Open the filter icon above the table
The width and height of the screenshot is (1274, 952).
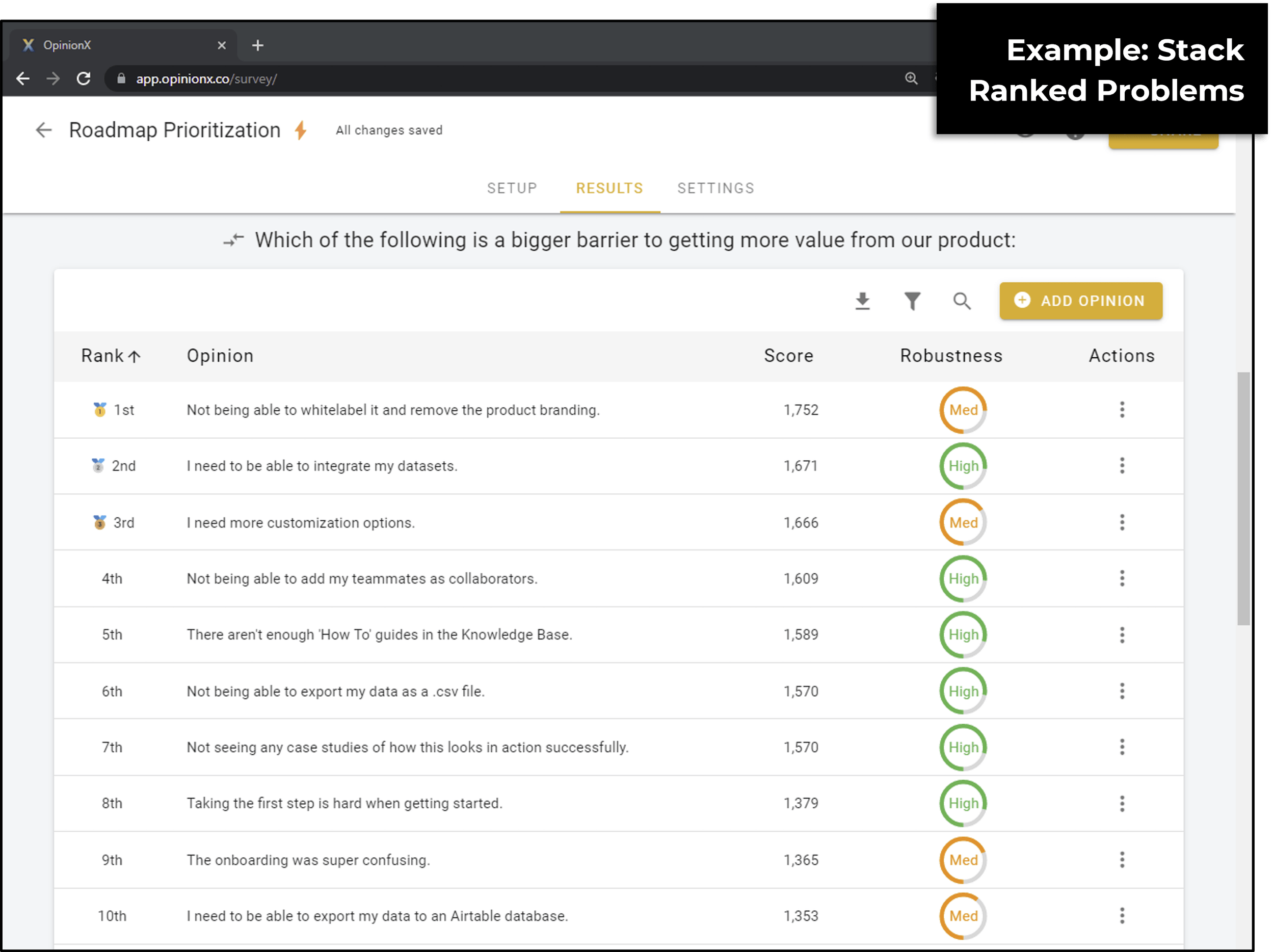click(x=912, y=301)
